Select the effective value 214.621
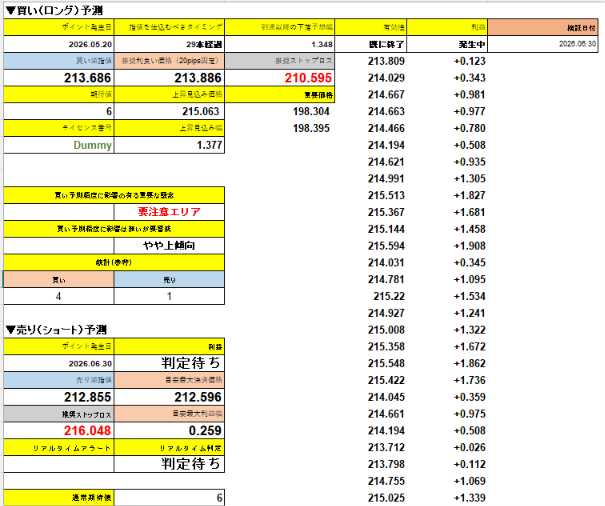 386,162
